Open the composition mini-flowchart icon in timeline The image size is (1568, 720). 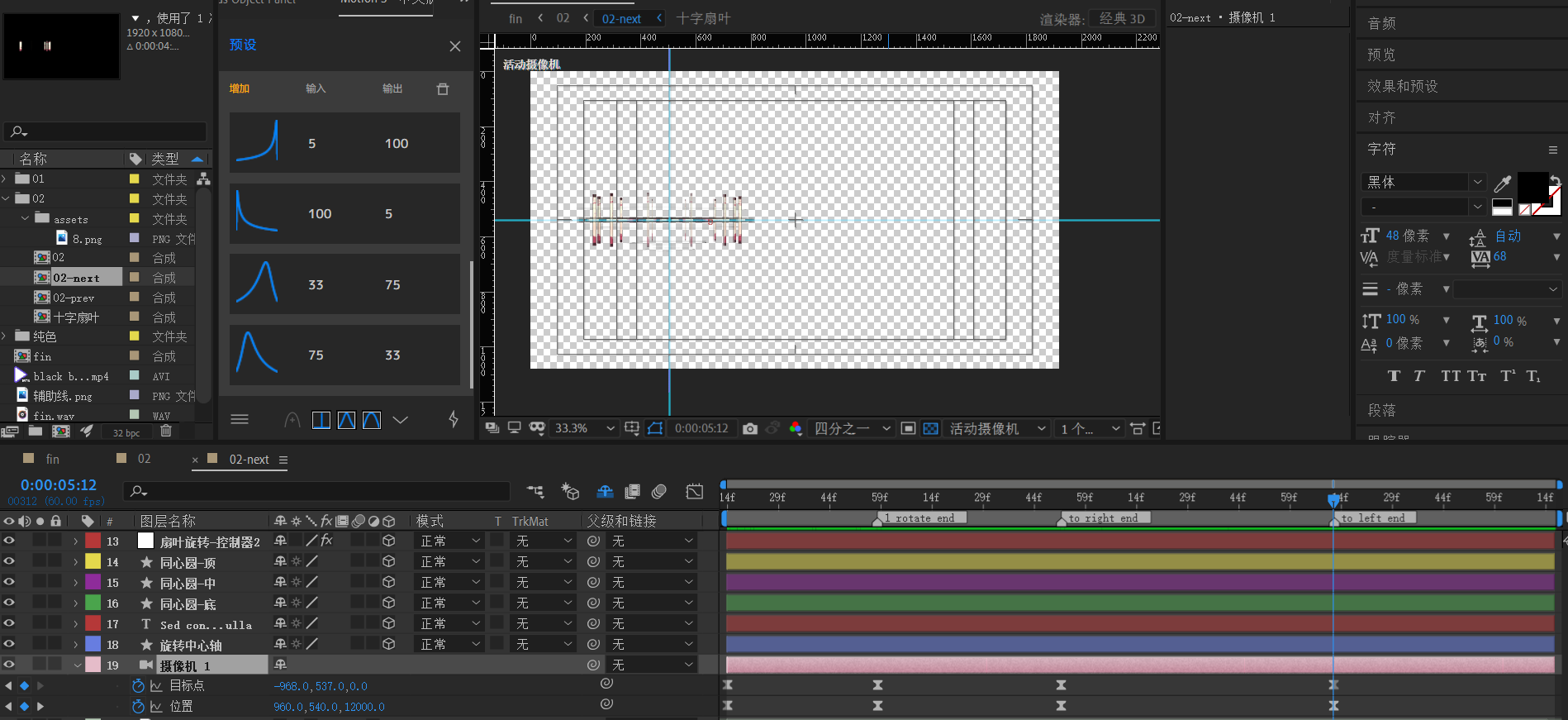click(x=535, y=492)
